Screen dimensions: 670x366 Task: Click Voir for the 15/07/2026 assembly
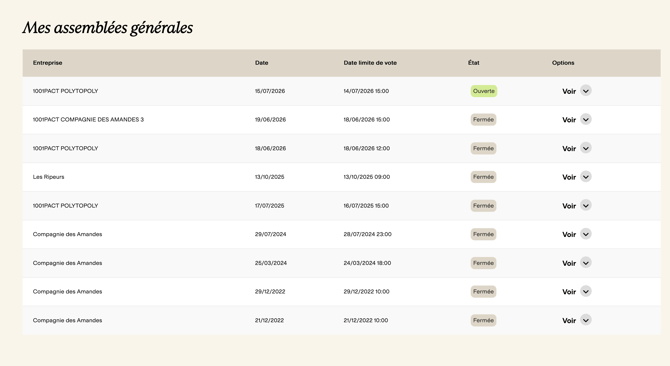pos(569,91)
